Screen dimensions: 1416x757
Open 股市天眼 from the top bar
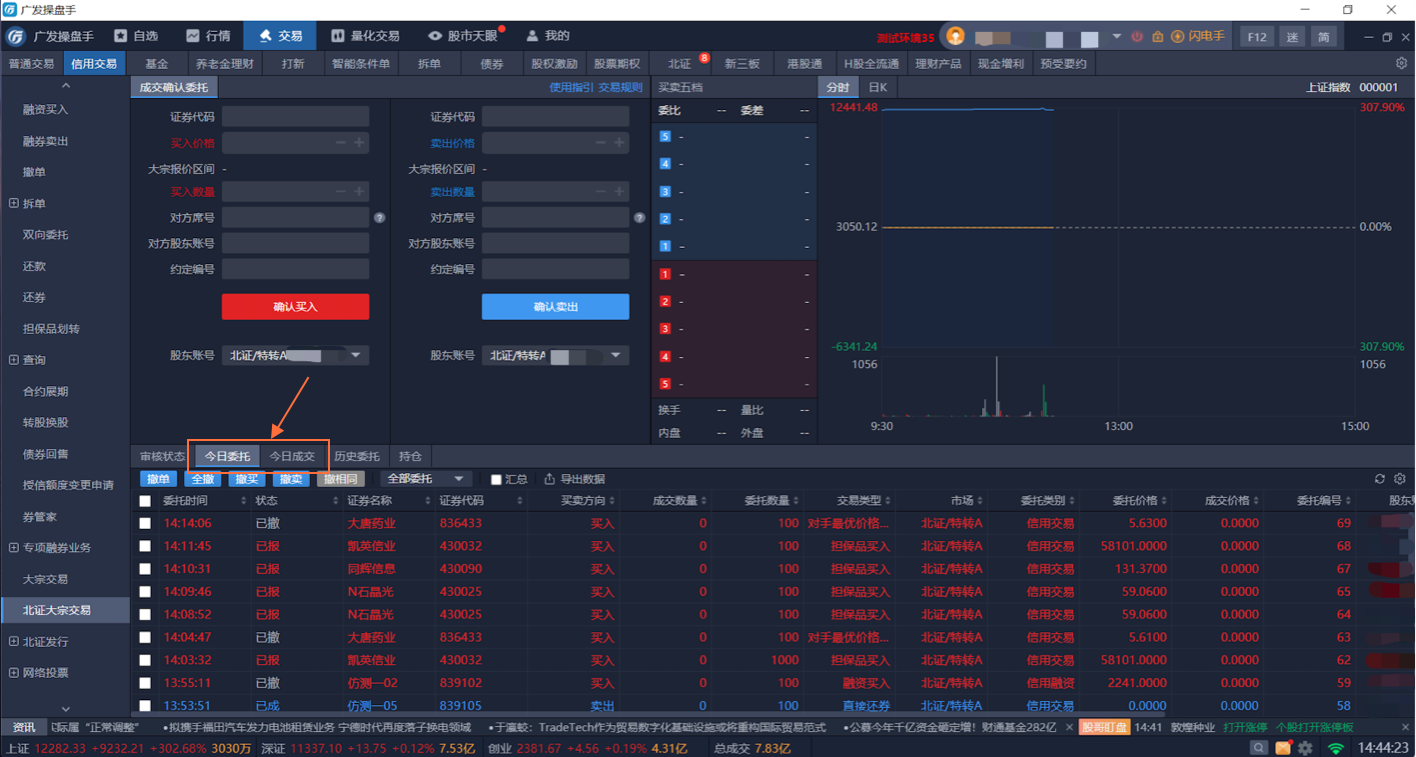click(463, 36)
